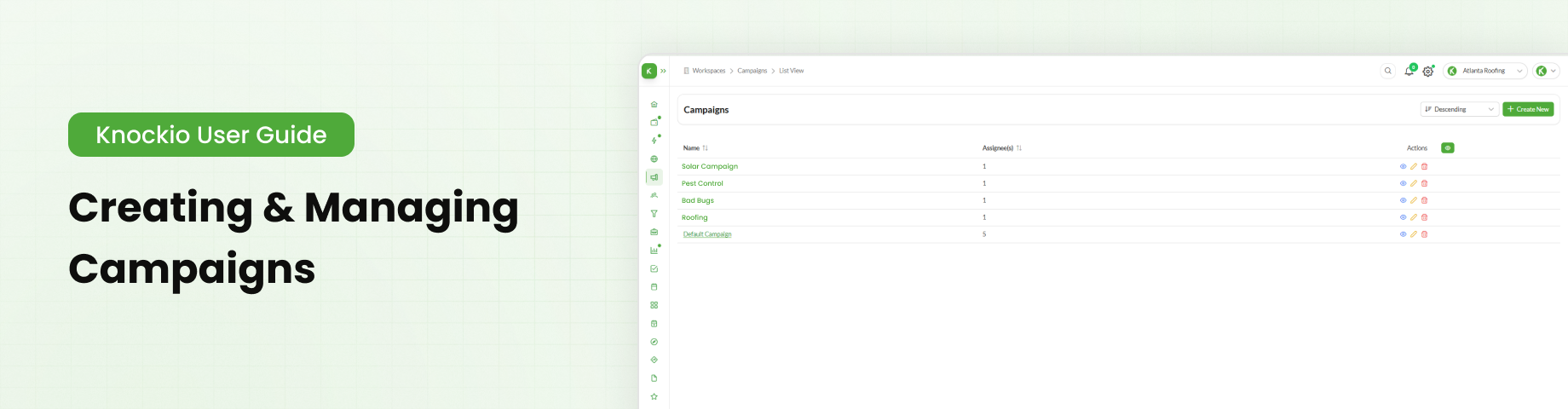Go to Workspaces in breadcrumb

(708, 71)
